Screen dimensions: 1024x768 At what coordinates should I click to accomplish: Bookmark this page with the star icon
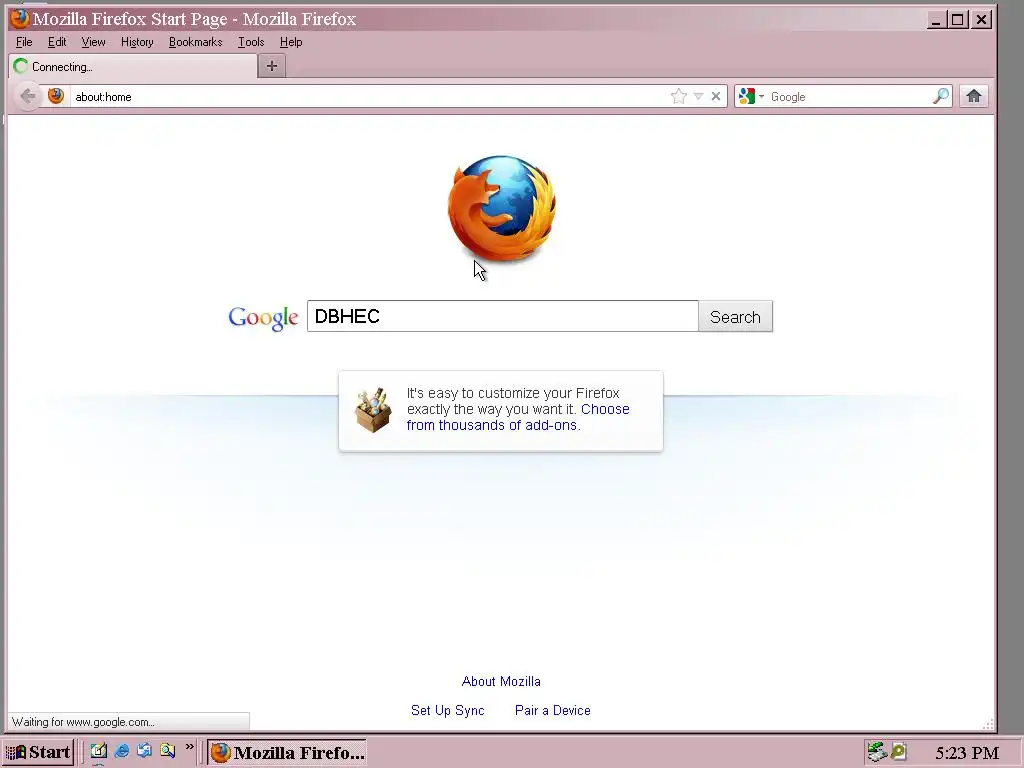coord(679,97)
